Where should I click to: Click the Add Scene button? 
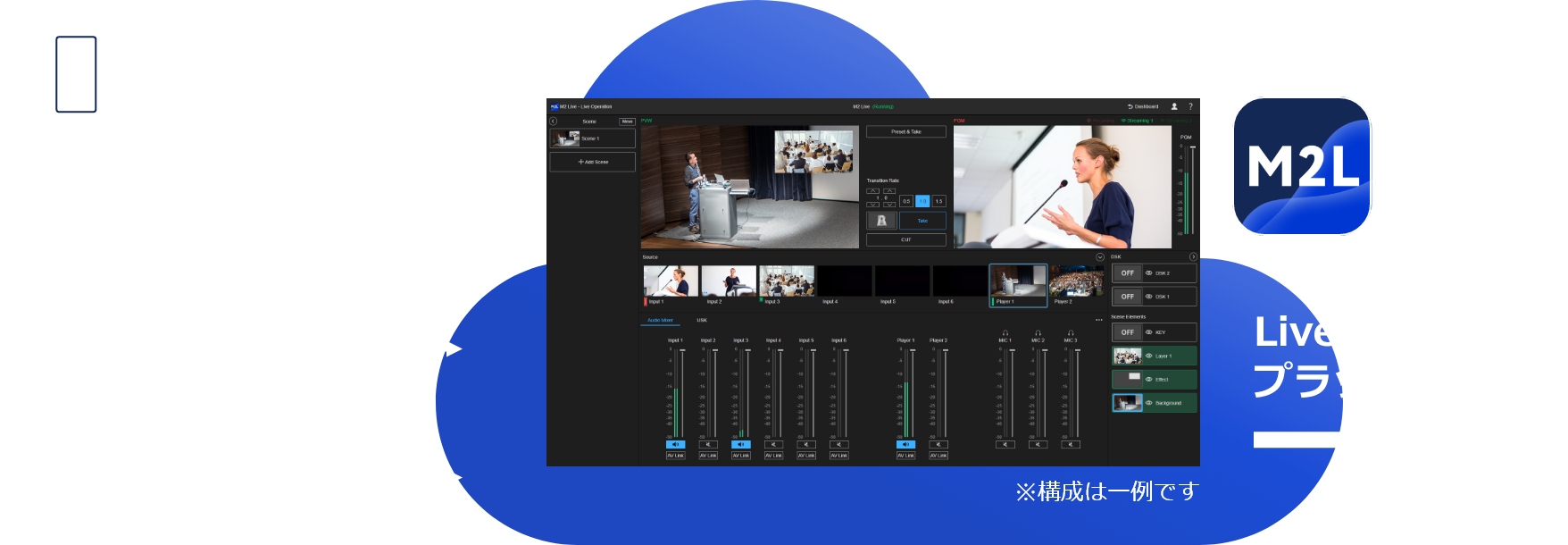593,162
